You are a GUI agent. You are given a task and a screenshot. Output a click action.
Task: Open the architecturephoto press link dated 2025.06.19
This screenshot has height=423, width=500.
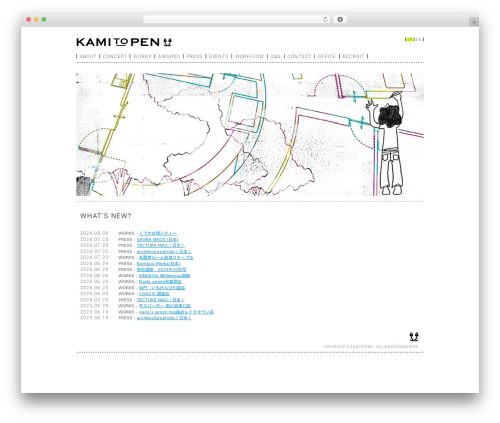[164, 318]
